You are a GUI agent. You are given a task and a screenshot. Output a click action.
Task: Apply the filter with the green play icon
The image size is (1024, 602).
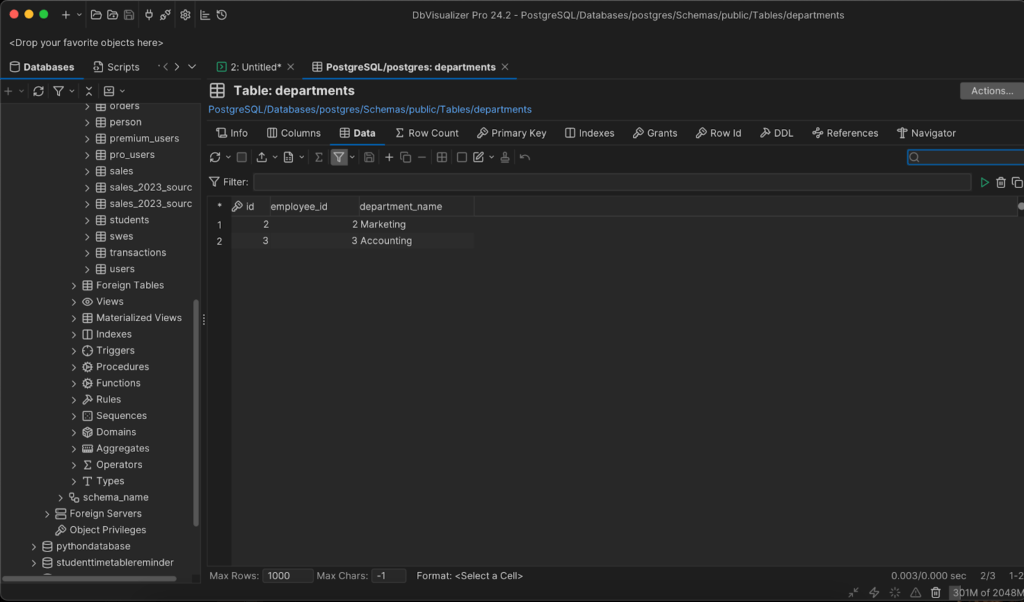[985, 182]
